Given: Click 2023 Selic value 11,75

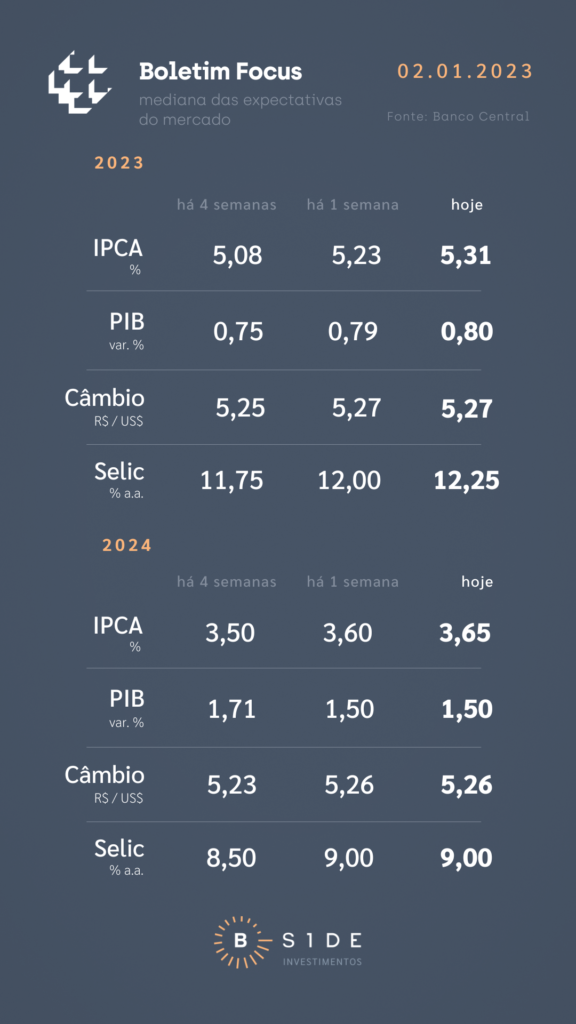Looking at the screenshot, I should click(232, 481).
